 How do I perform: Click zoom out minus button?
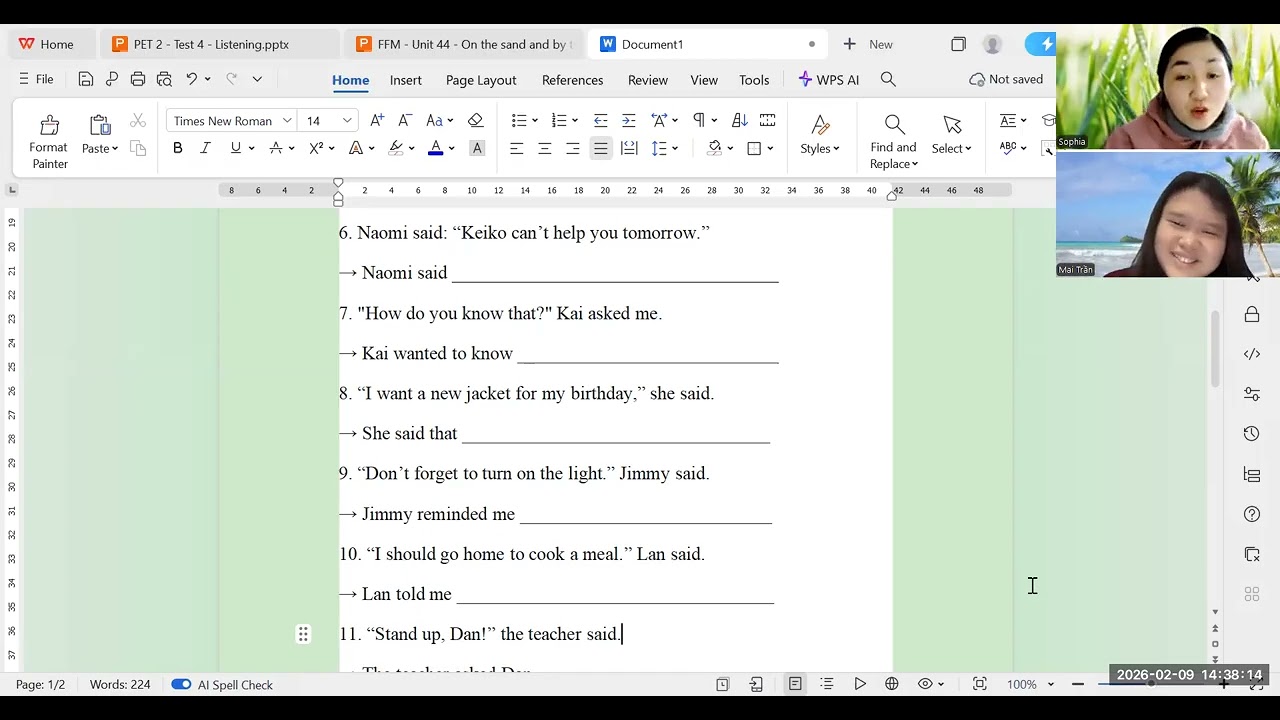[x=1078, y=684]
